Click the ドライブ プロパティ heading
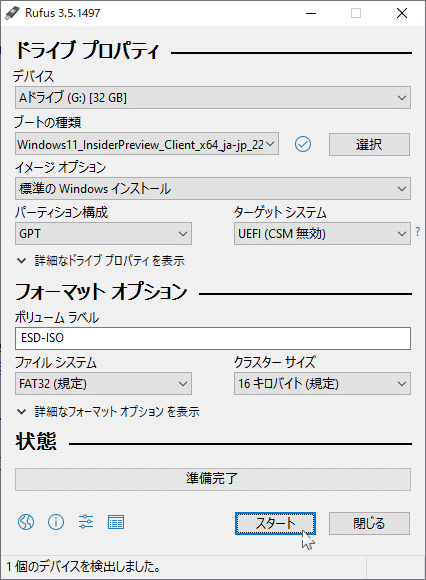The height and width of the screenshot is (580, 426). point(87,51)
